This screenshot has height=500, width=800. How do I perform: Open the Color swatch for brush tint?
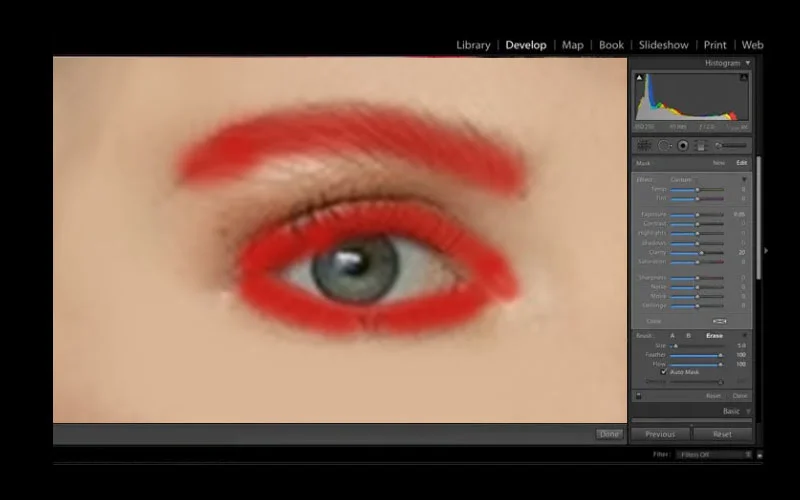719,321
